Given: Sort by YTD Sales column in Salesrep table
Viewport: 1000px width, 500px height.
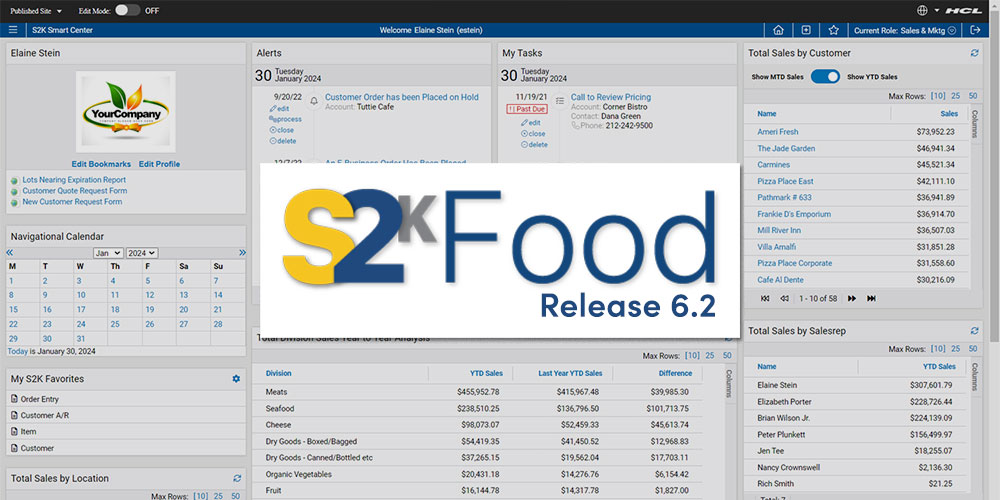Looking at the screenshot, I should coord(939,367).
